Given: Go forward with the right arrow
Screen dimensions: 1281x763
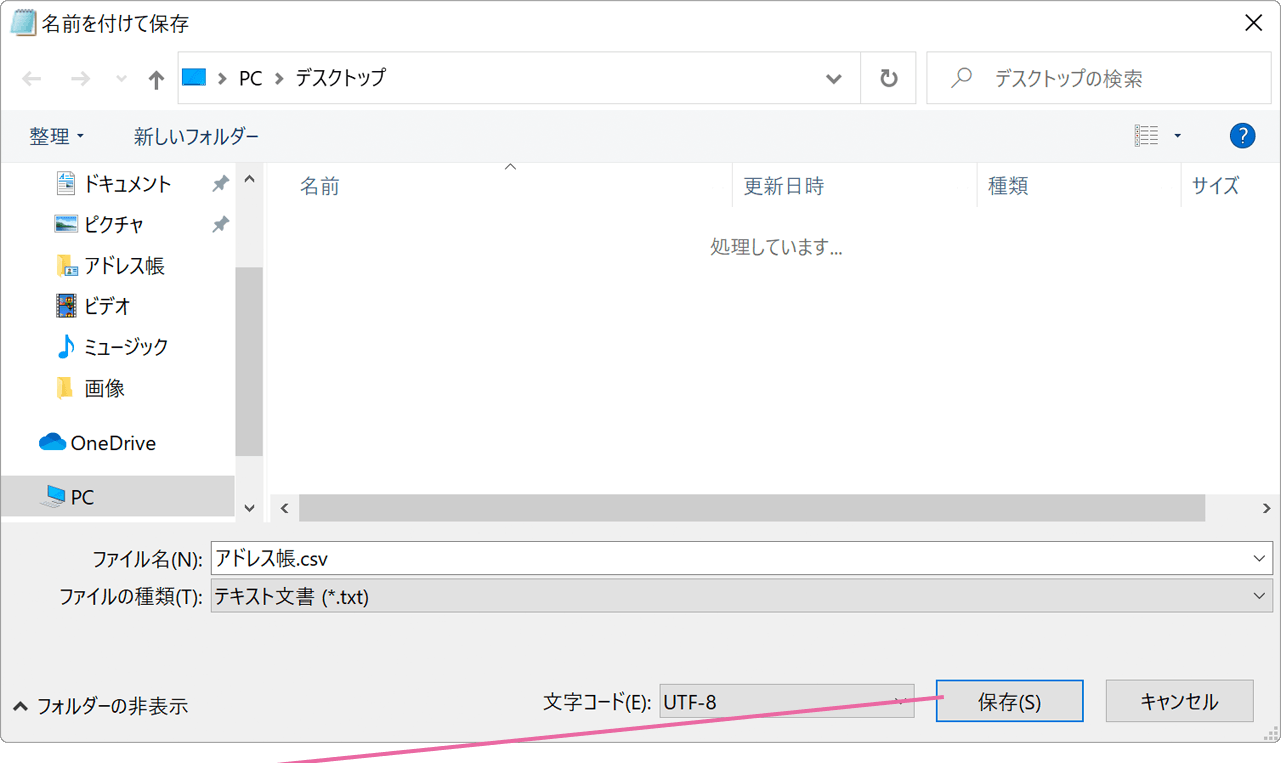Looking at the screenshot, I should [80, 79].
